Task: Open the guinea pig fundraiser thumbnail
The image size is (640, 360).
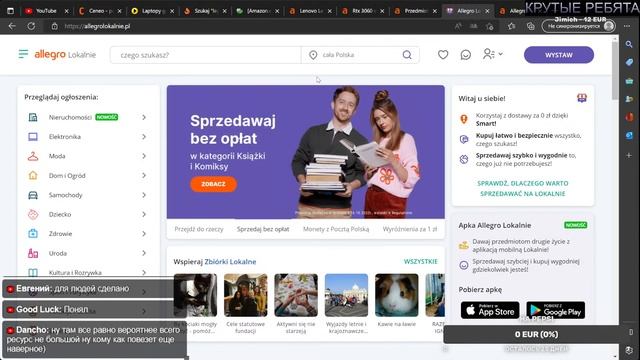Action: click(396, 295)
